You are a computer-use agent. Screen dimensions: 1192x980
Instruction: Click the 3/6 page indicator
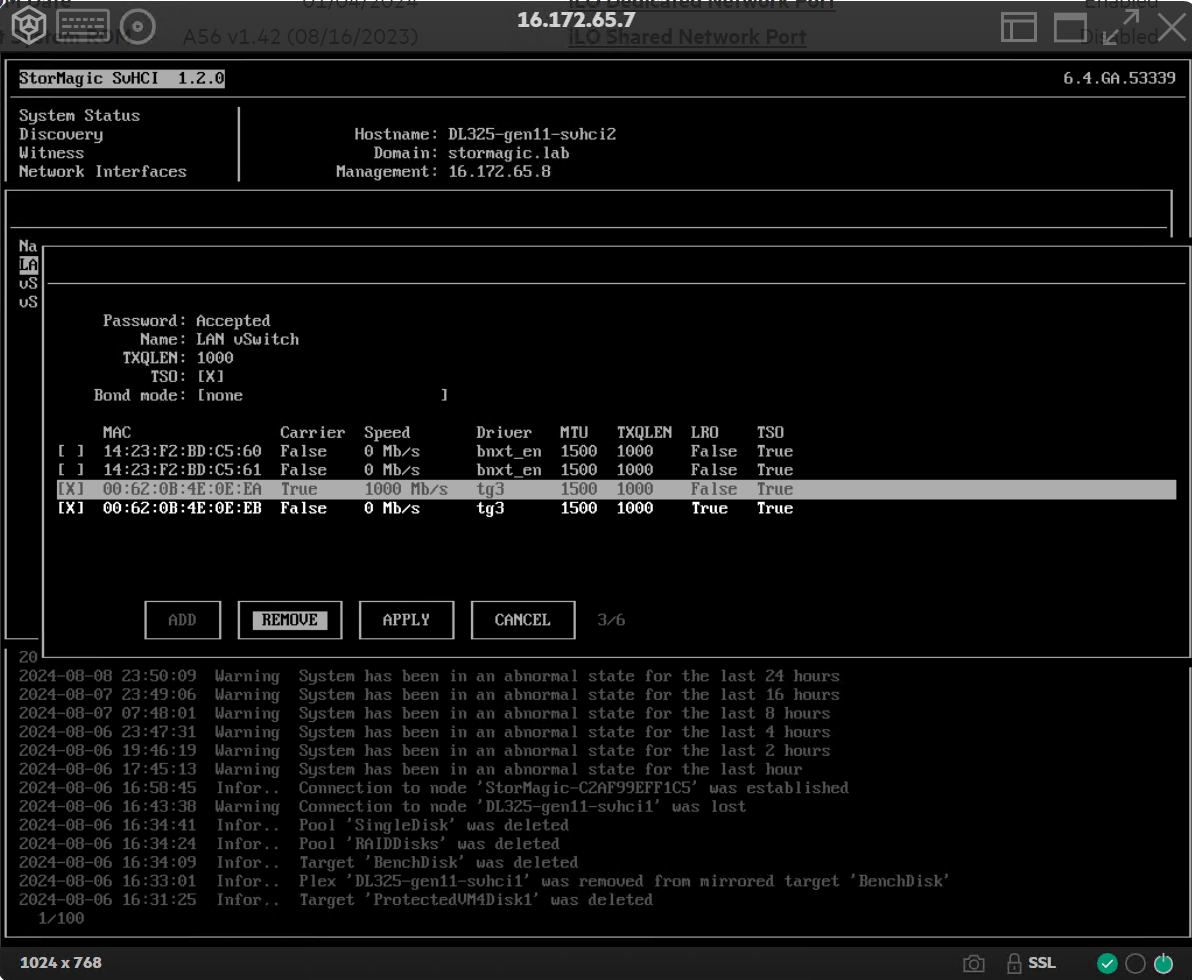pos(611,620)
